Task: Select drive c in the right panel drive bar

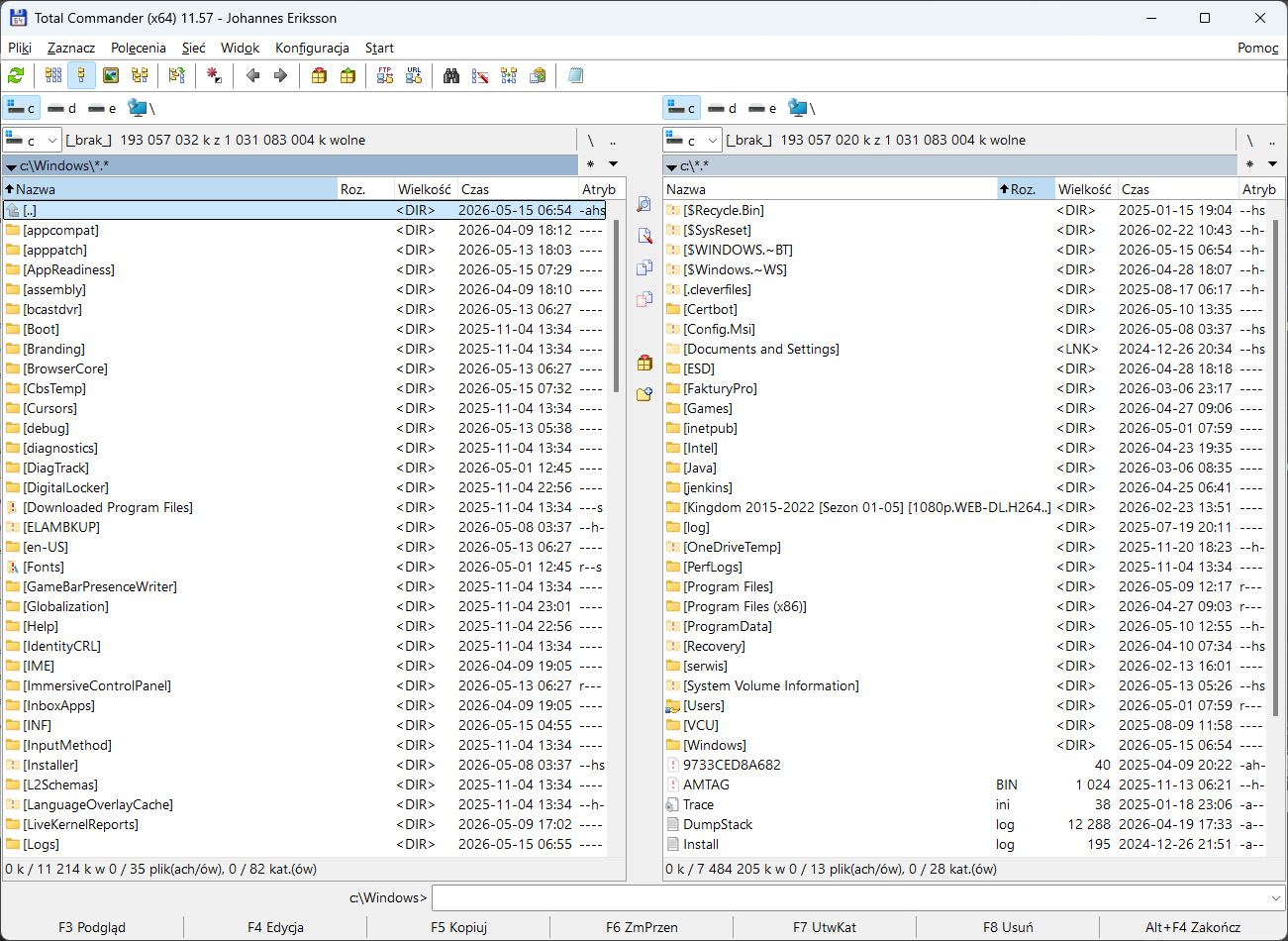Action: coord(682,108)
